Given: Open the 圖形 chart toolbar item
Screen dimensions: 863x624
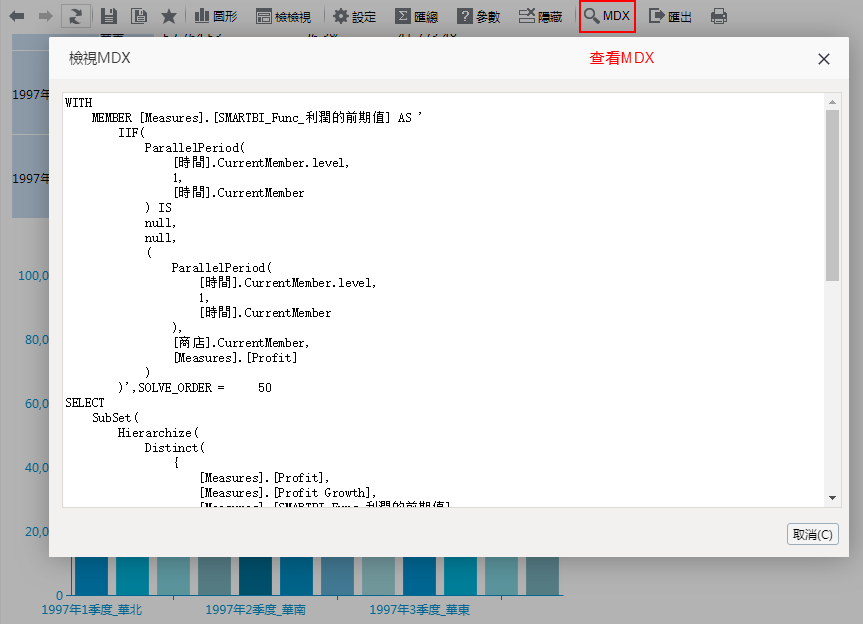Looking at the screenshot, I should coord(215,16).
